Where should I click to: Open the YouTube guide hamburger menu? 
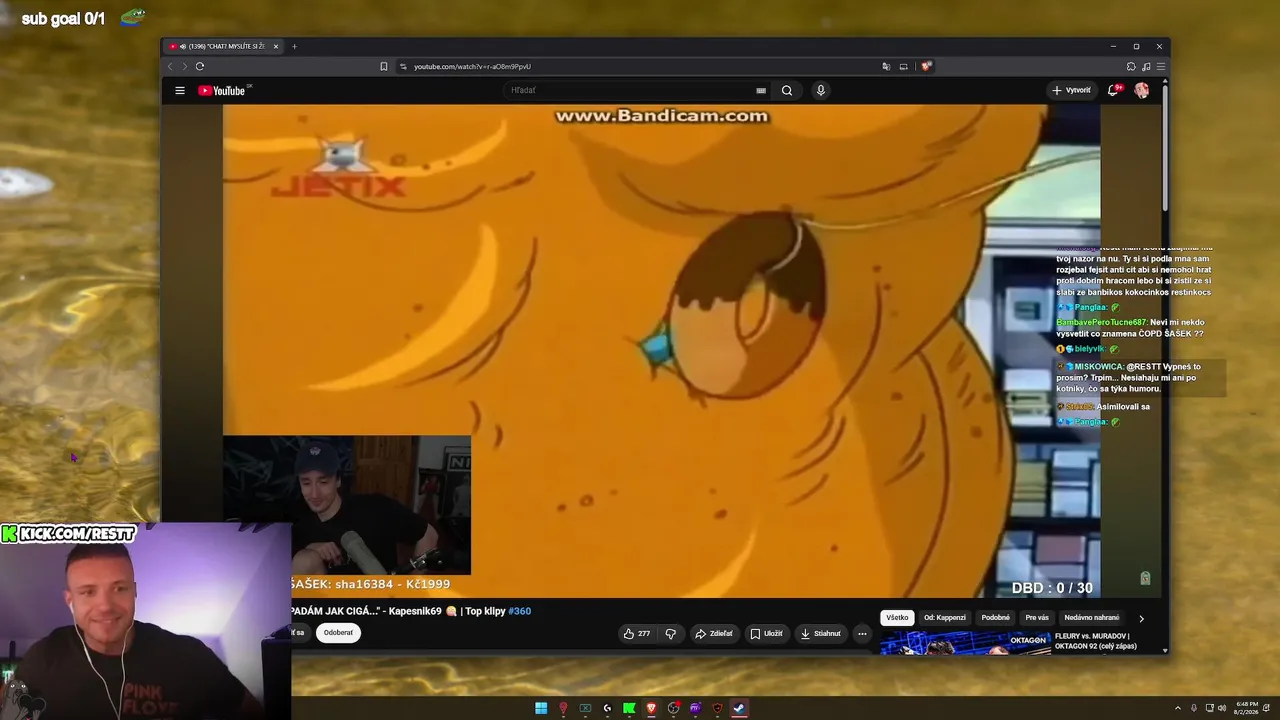[x=180, y=90]
